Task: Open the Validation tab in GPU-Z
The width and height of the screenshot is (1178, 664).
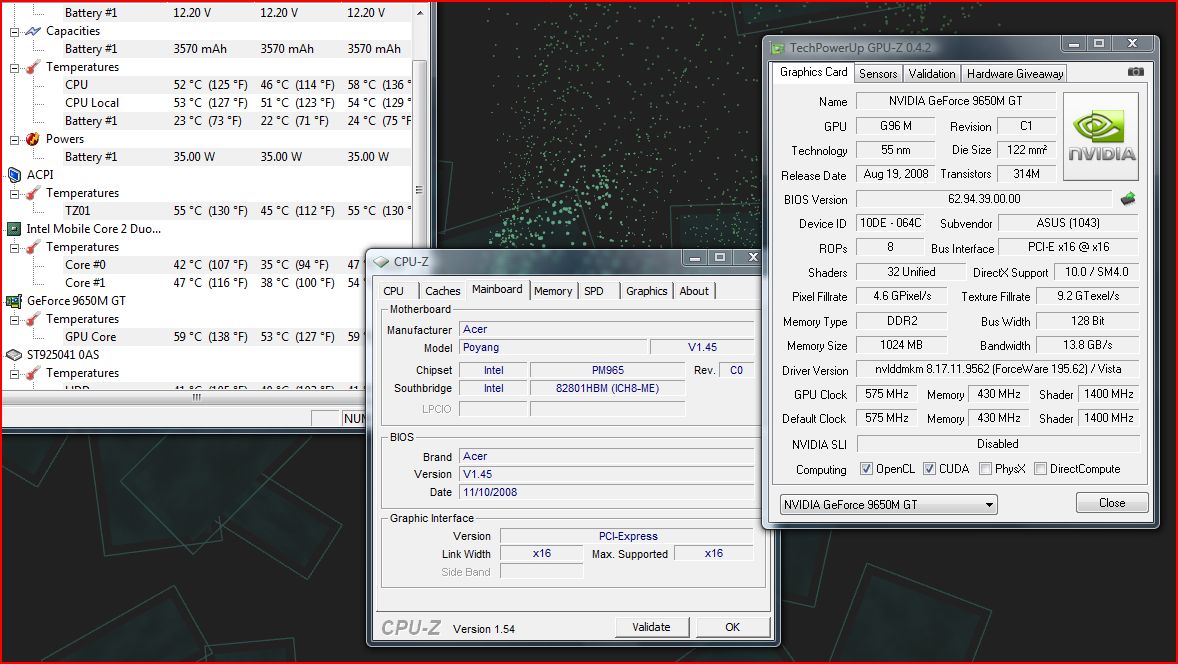Action: coord(932,74)
